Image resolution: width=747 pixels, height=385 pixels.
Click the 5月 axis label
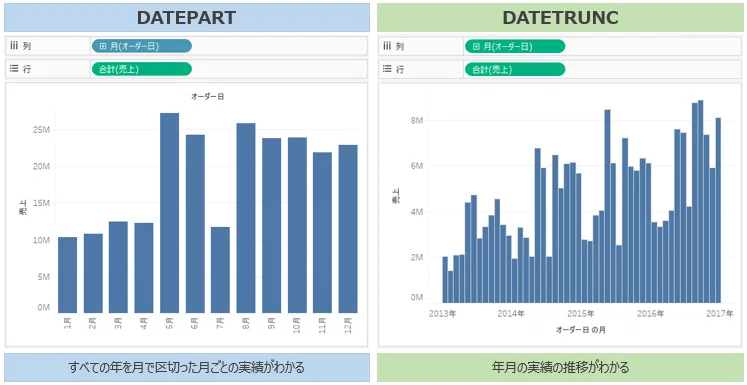pos(170,324)
